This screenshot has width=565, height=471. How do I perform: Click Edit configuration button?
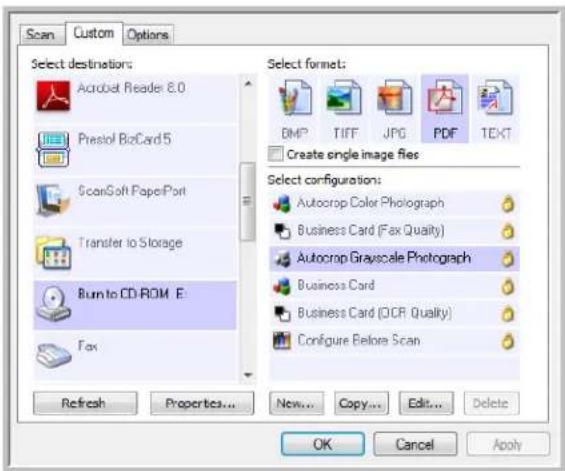[426, 403]
